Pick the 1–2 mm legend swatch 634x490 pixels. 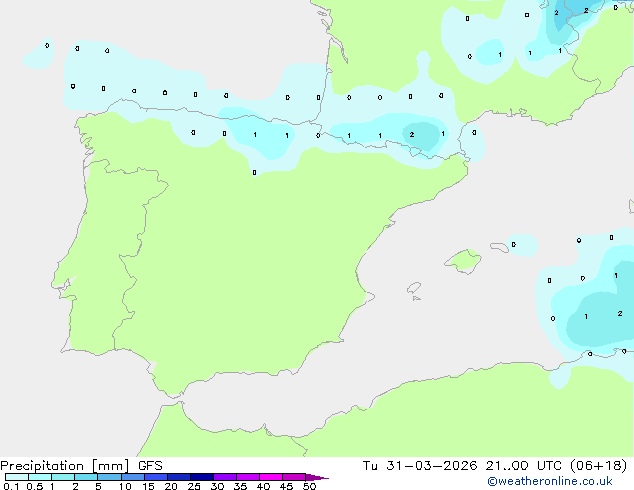(x=63, y=477)
